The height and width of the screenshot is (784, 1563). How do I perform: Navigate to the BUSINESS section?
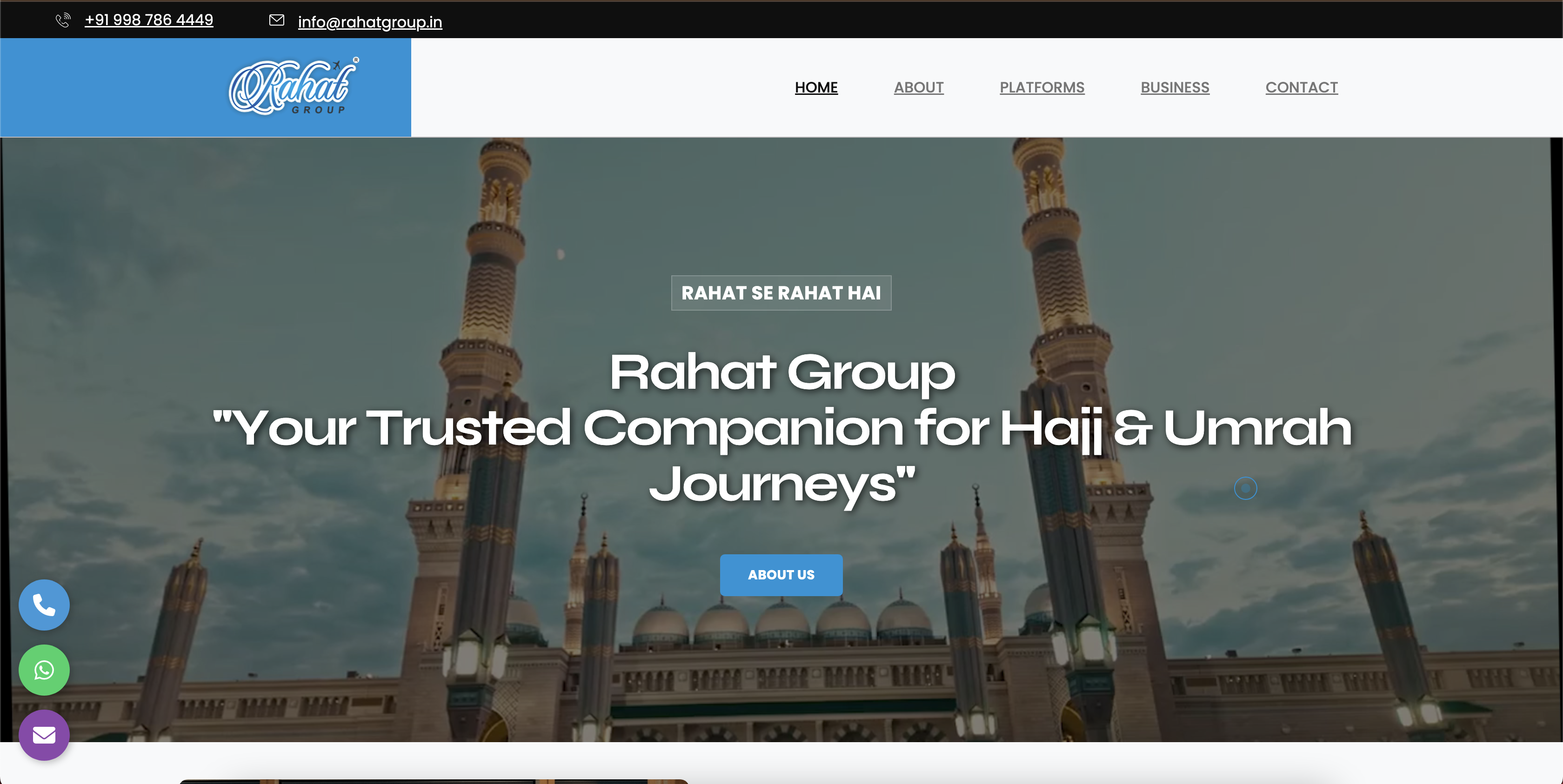pos(1175,87)
